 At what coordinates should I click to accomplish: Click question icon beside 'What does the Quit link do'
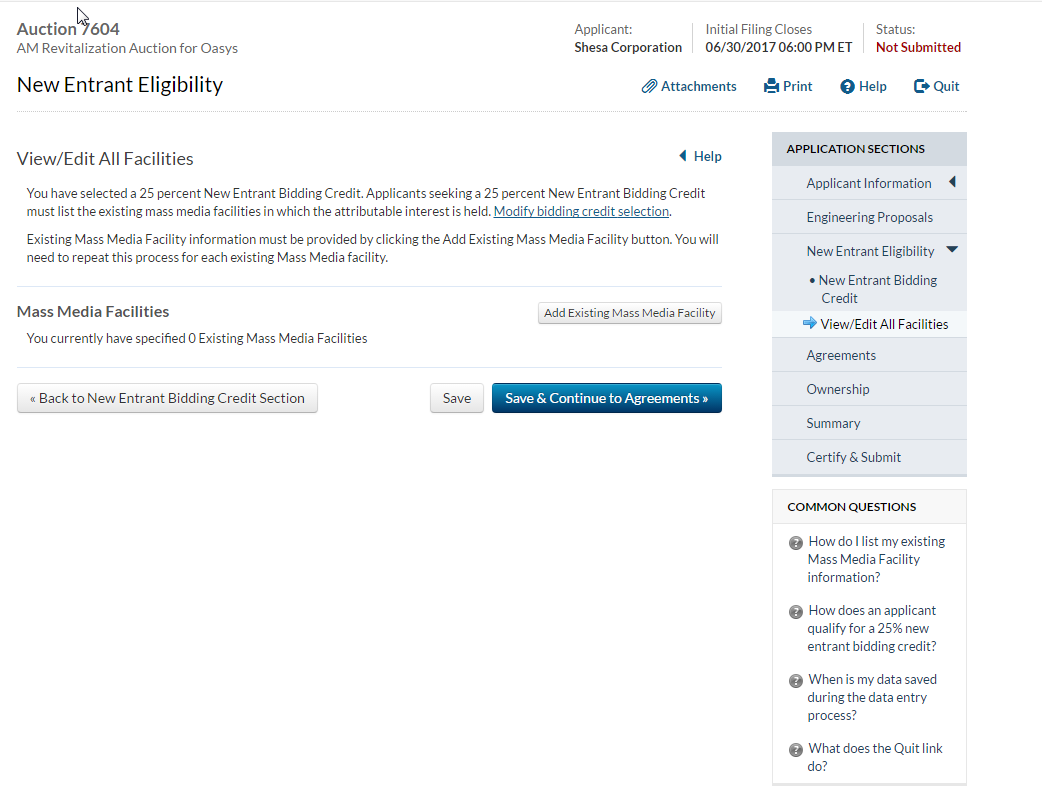point(796,750)
